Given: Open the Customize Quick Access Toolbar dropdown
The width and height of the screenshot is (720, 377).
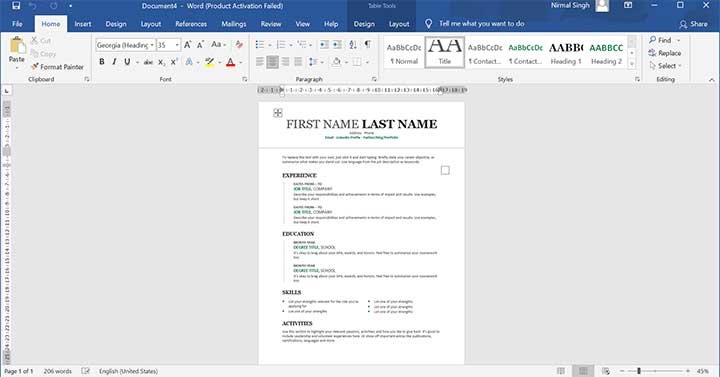Looking at the screenshot, I should coord(70,6).
